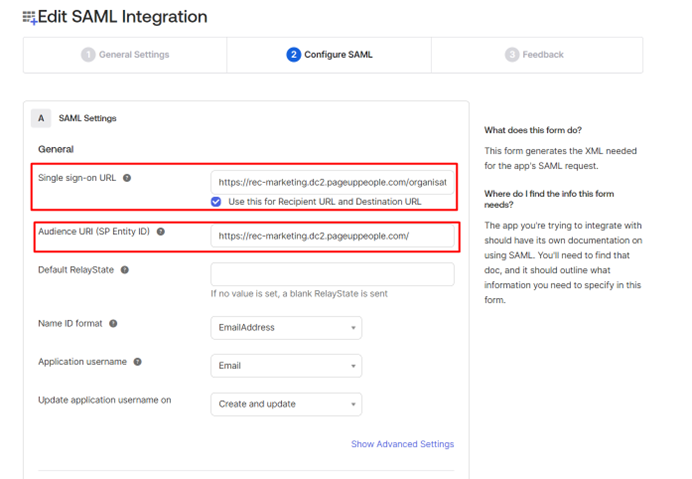Uncheck Use this for Recipient URL checkbox
This screenshot has height=479, width=692.
coord(216,201)
